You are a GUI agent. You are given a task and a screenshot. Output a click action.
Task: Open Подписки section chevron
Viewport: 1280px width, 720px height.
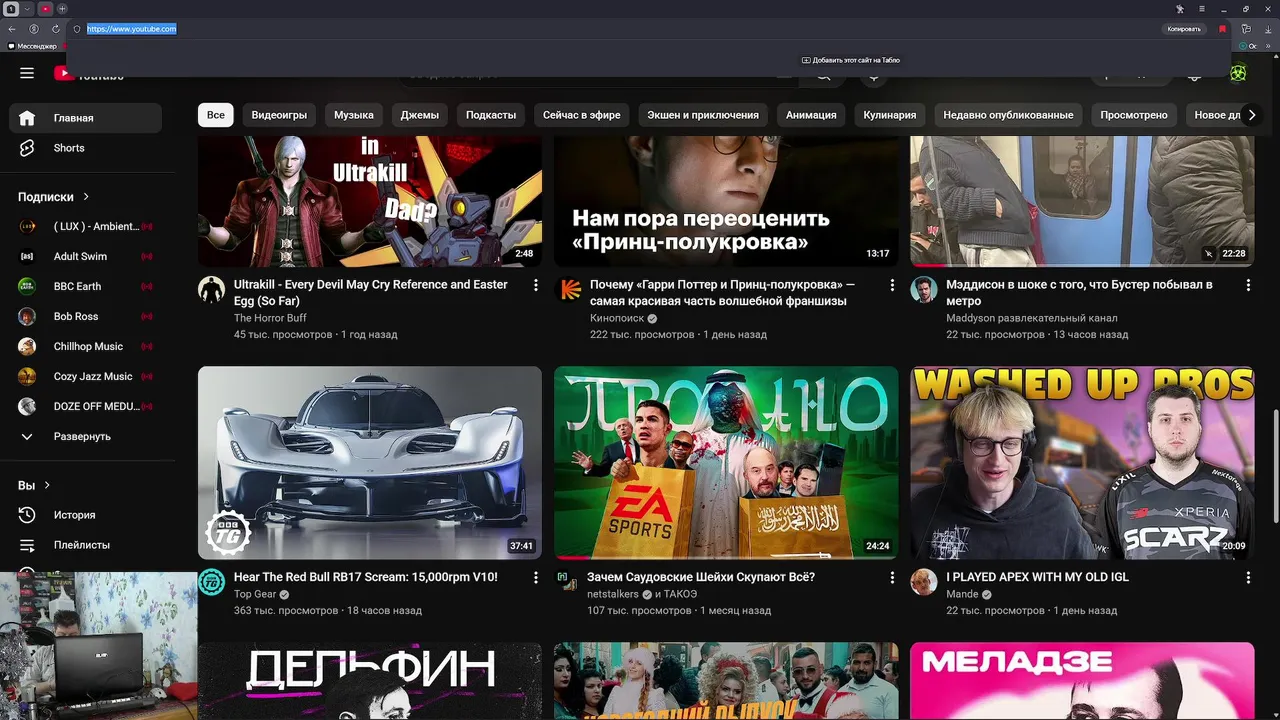pos(86,197)
